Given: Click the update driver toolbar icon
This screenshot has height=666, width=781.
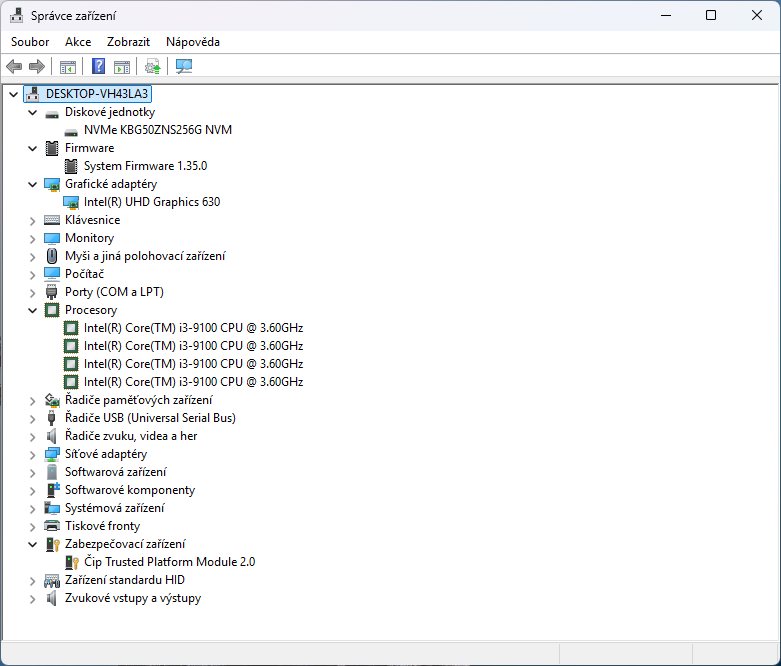Looking at the screenshot, I should click(152, 66).
